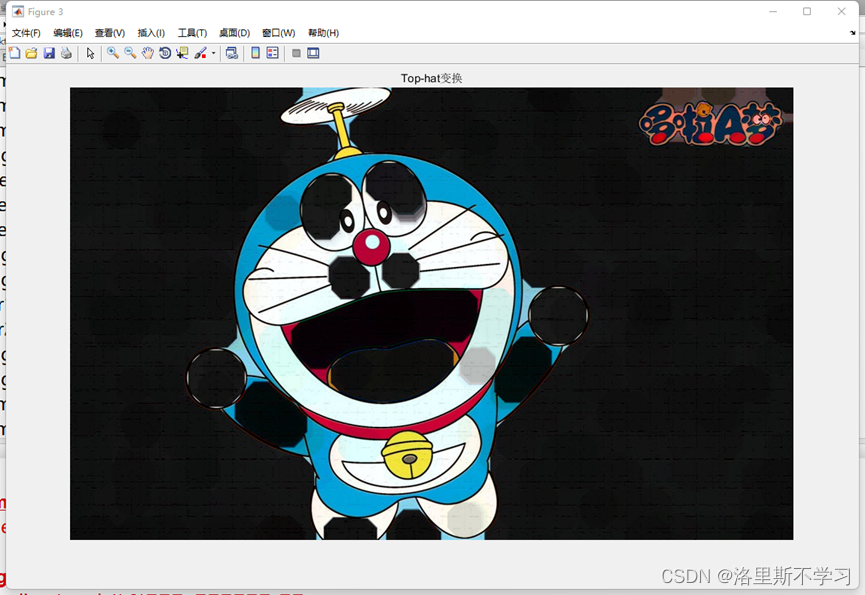
Task: Click the Top-hat变换 plot title
Action: pyautogui.click(x=431, y=78)
